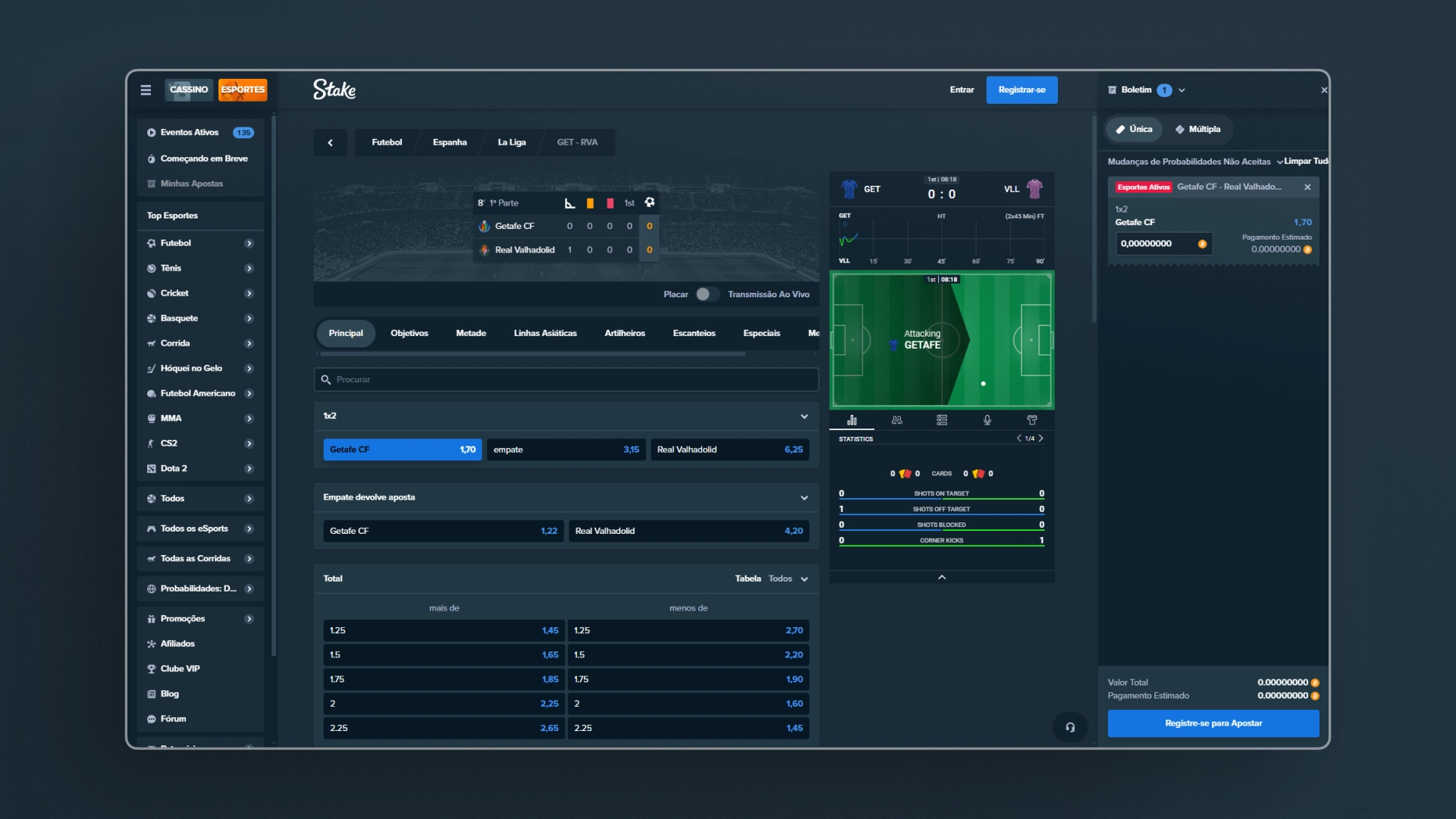Click the sidebar vertical scrollbar
This screenshot has height=819, width=1456.
point(274,385)
